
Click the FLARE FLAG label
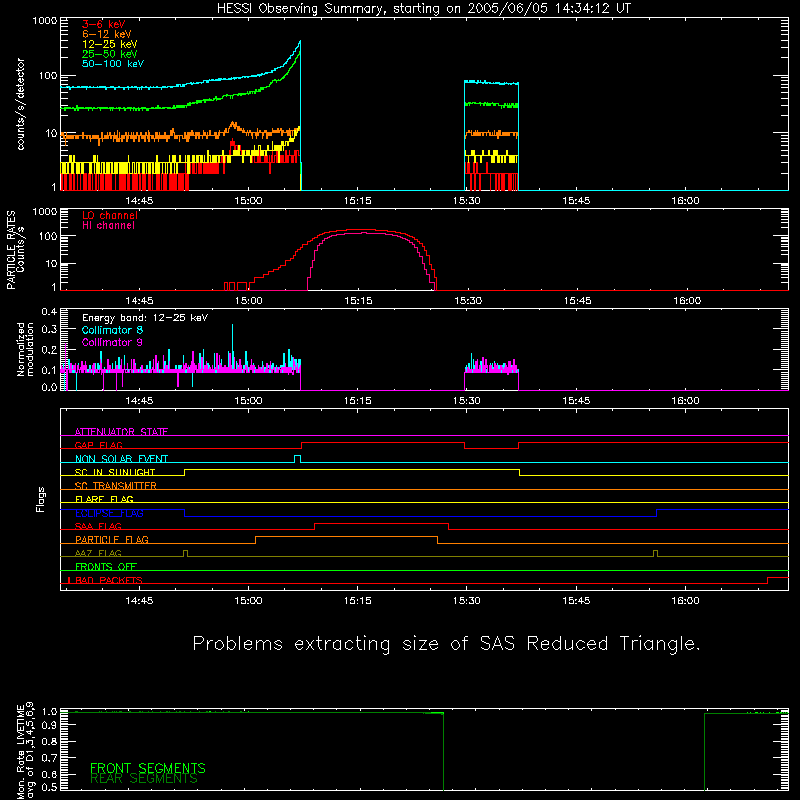pyautogui.click(x=104, y=499)
